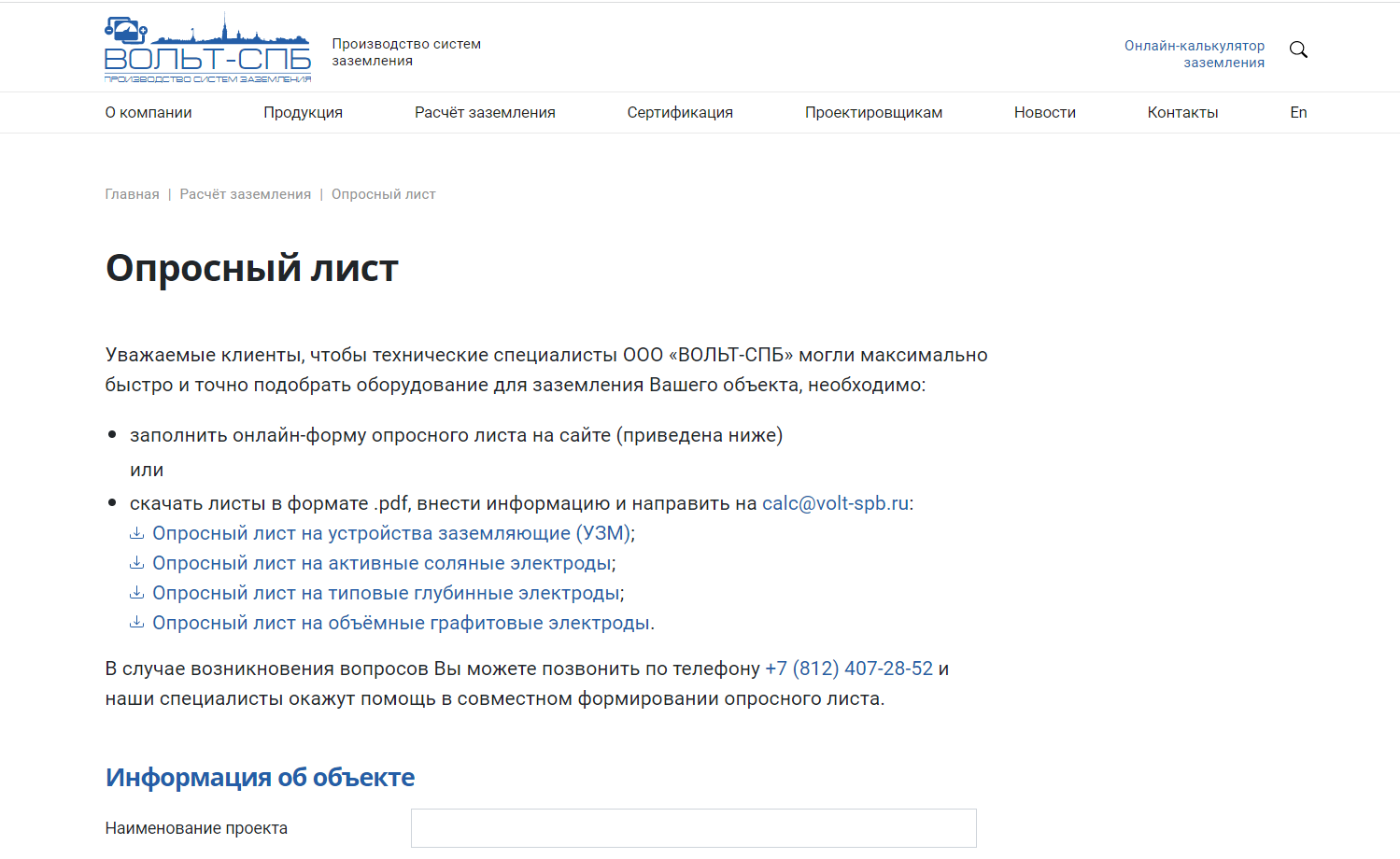
Task: Open the Контакты menu item
Action: (x=1182, y=112)
